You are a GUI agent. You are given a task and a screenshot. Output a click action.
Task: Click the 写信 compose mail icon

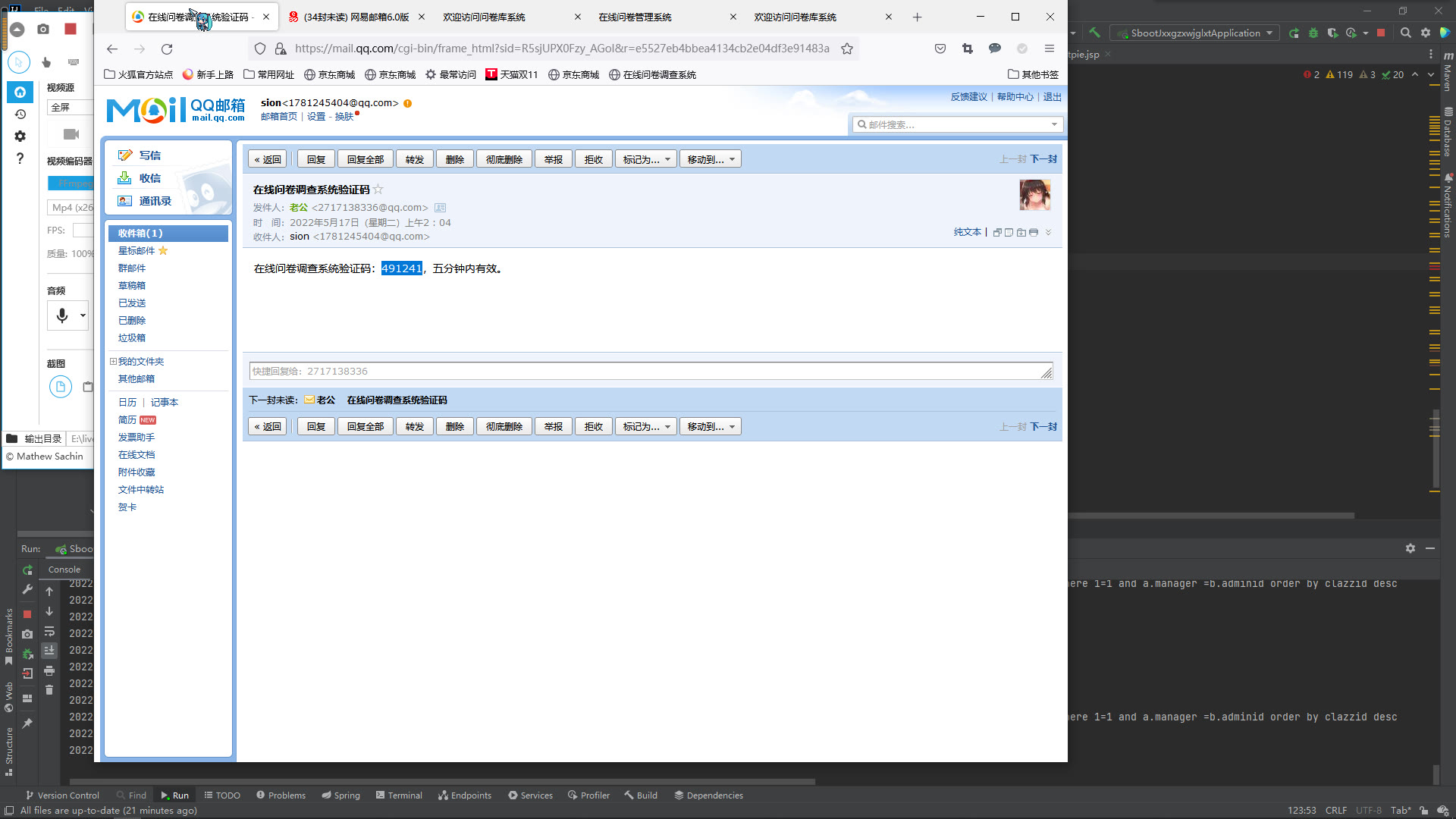pos(125,155)
